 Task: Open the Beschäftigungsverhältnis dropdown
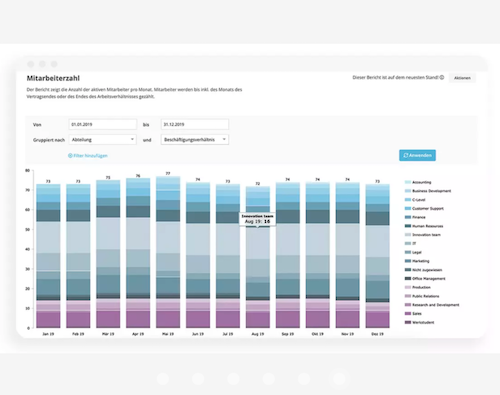click(195, 139)
